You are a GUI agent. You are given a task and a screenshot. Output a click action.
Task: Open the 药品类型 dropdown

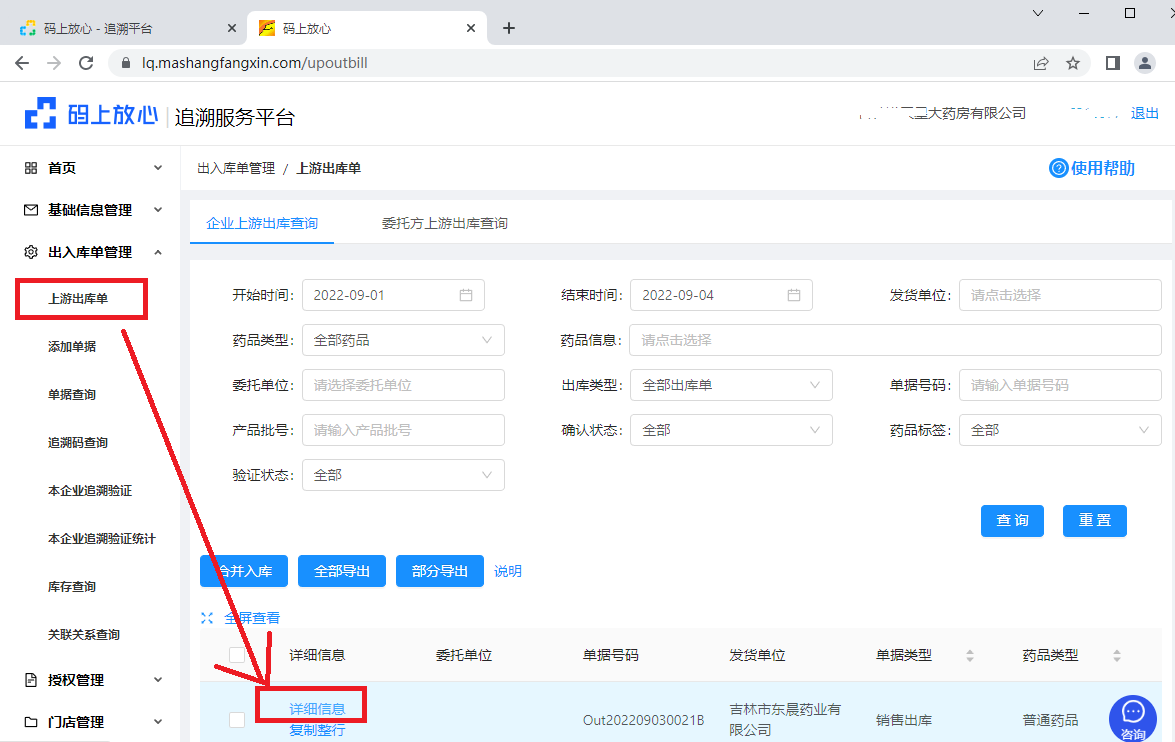pyautogui.click(x=403, y=340)
